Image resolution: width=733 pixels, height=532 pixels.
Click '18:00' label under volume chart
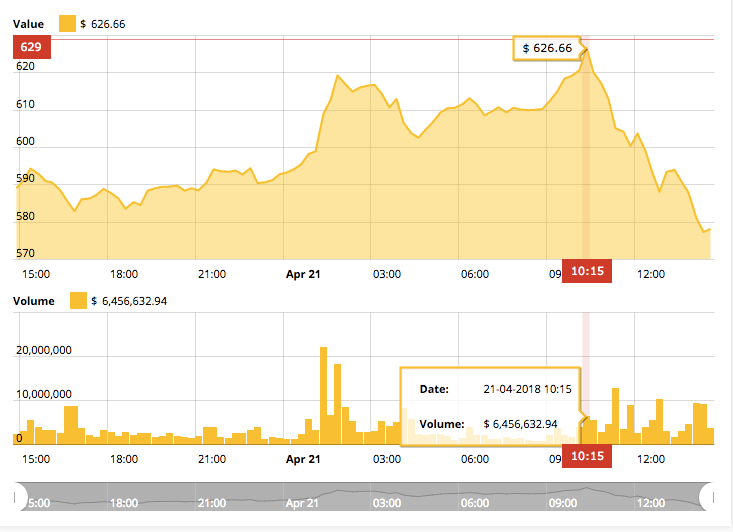coord(124,459)
